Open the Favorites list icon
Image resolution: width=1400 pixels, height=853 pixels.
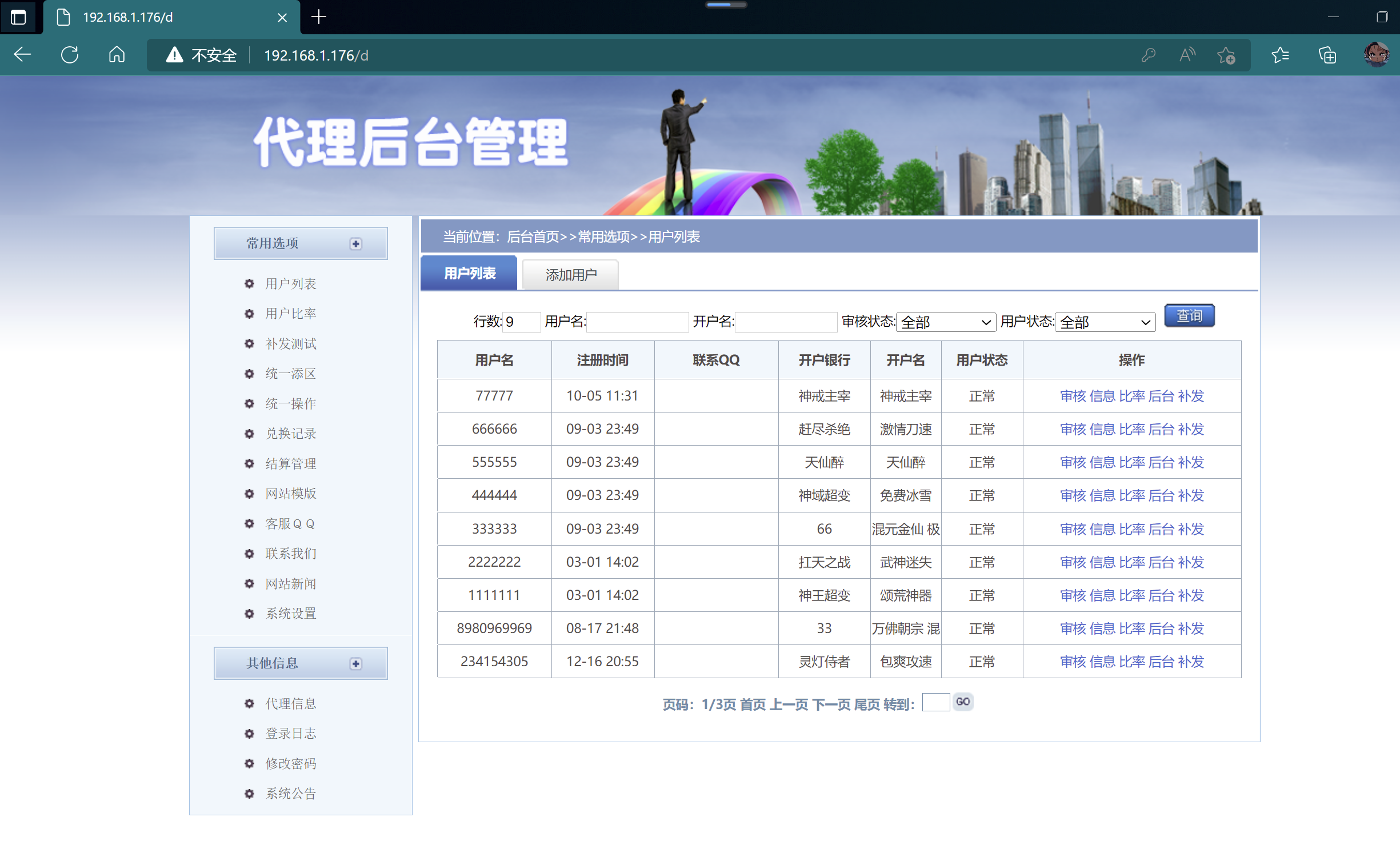point(1280,55)
